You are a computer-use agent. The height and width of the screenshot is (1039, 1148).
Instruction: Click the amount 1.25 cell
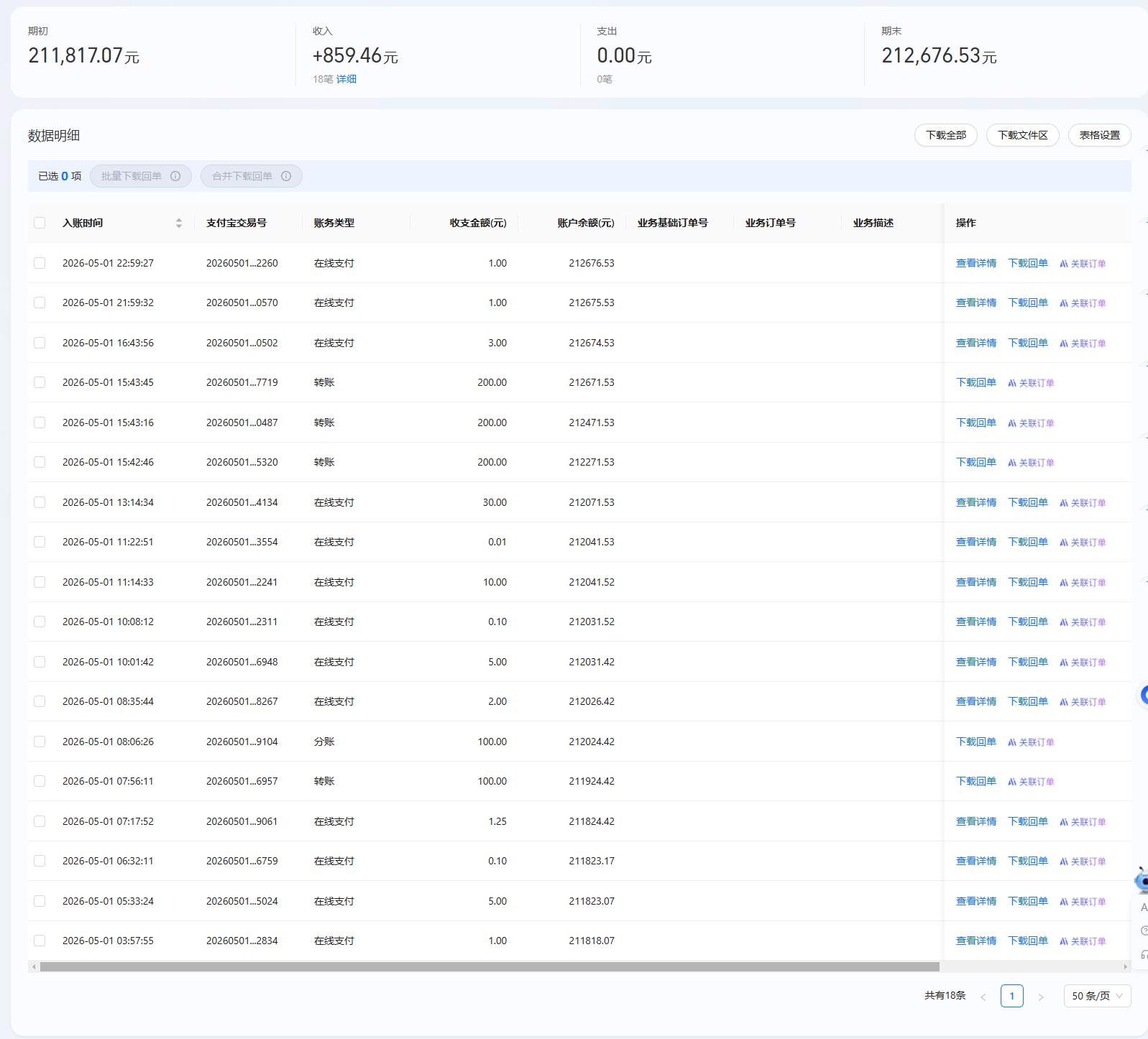point(497,821)
